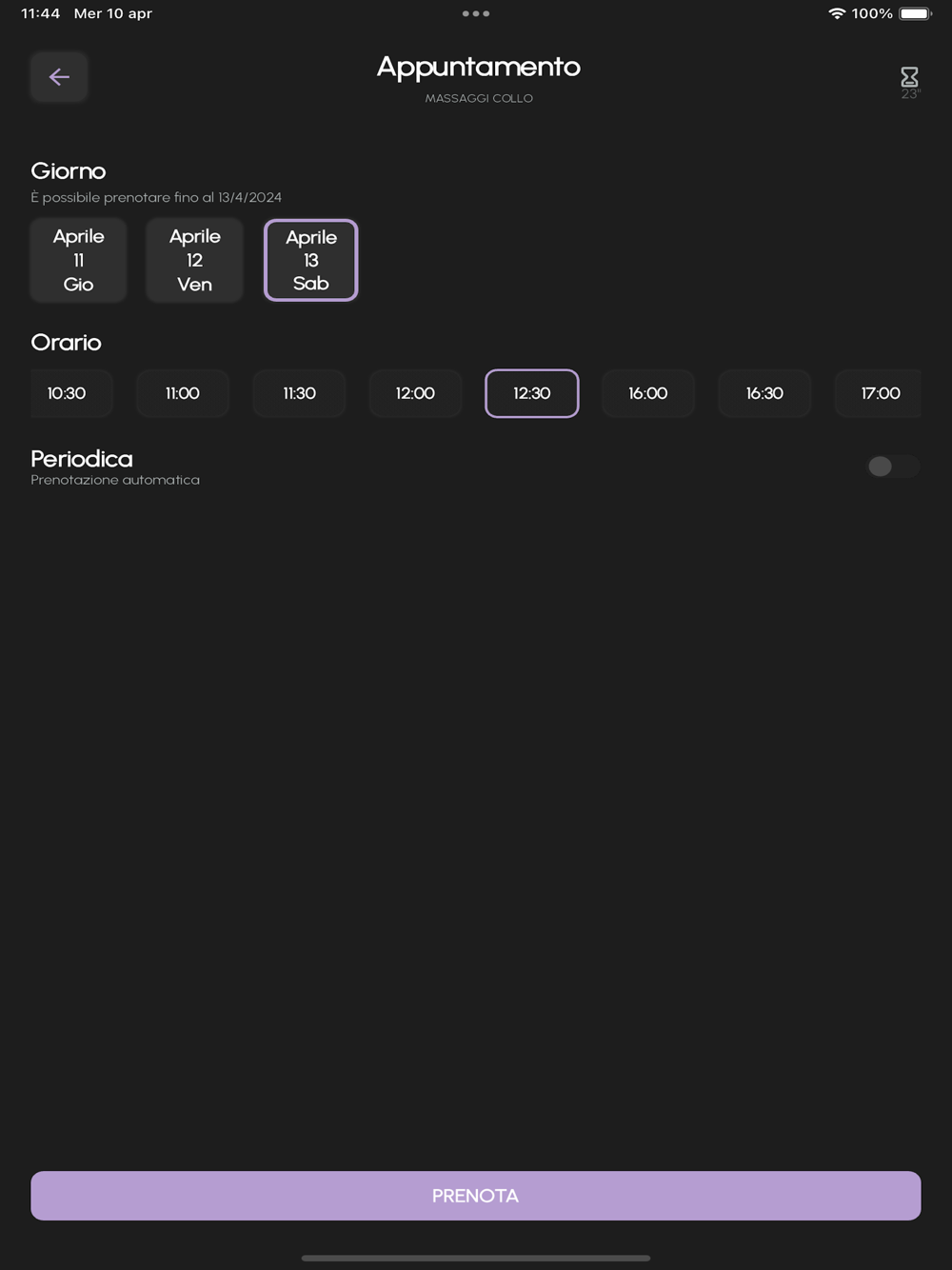Tap the back arrow button
952x1270 pixels.
pos(59,77)
